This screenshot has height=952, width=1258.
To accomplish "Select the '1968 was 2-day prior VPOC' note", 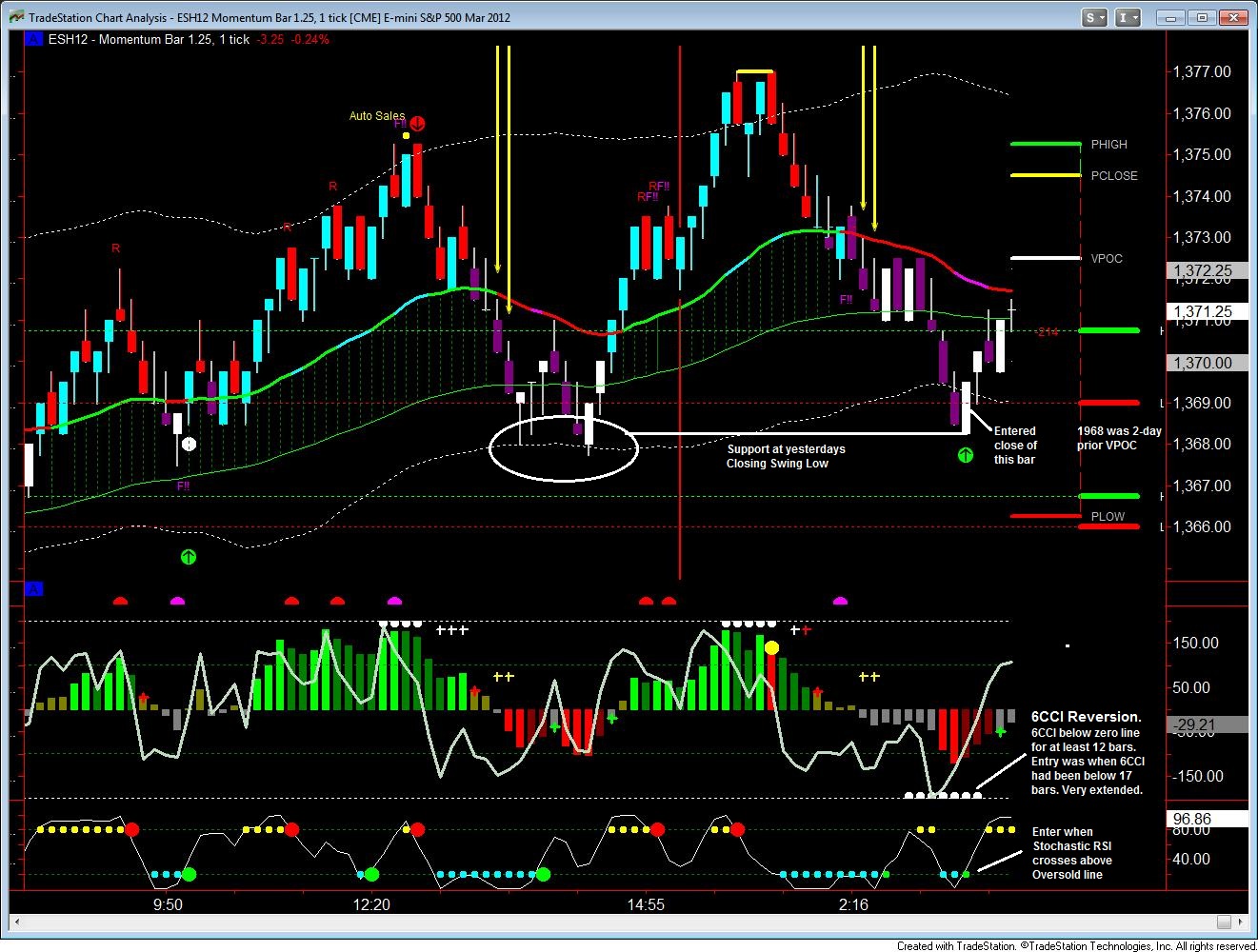I will [x=1119, y=438].
